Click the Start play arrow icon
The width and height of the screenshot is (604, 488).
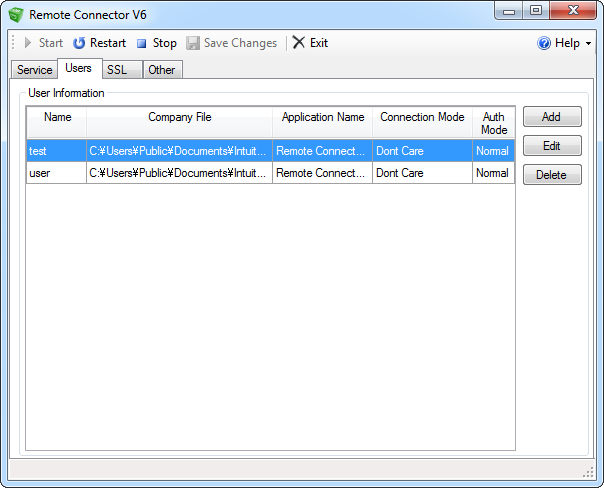click(x=29, y=43)
